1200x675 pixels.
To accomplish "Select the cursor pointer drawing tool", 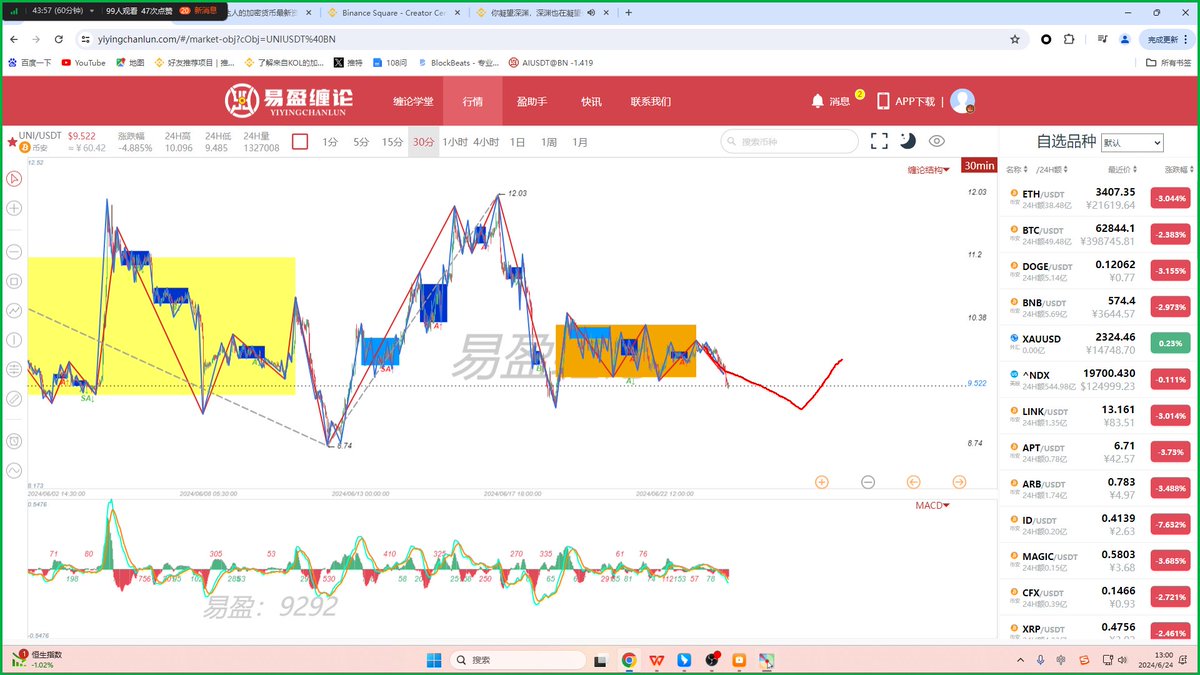I will click(x=14, y=180).
